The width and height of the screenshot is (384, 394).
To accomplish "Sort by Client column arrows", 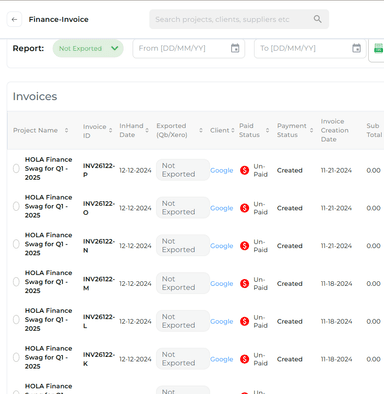I will [x=233, y=130].
